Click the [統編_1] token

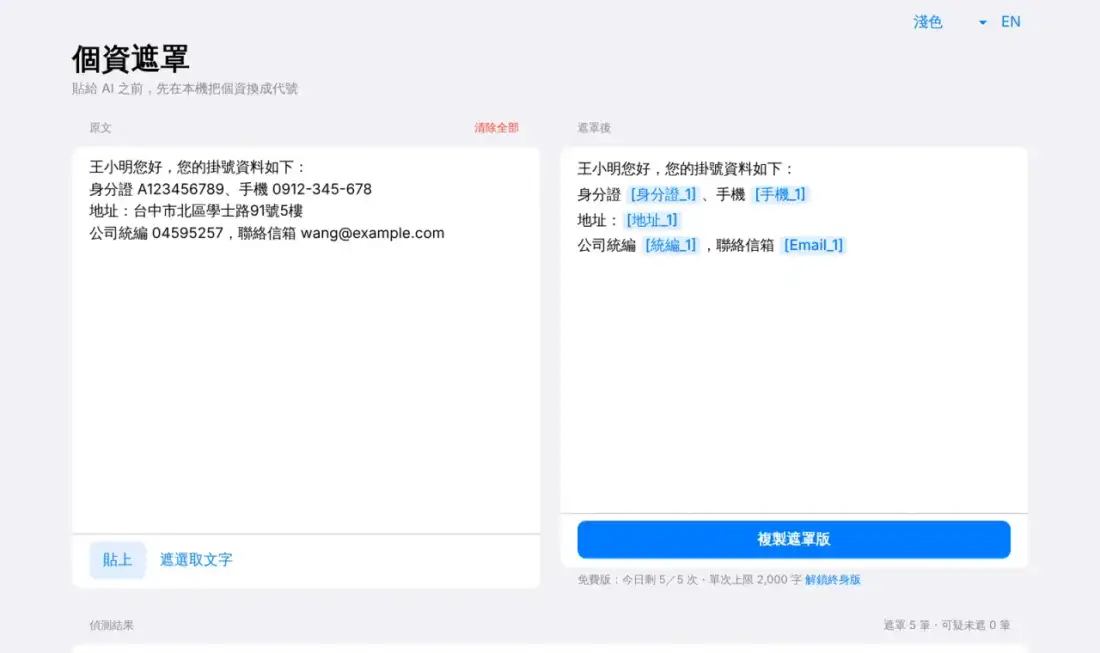[x=670, y=245]
